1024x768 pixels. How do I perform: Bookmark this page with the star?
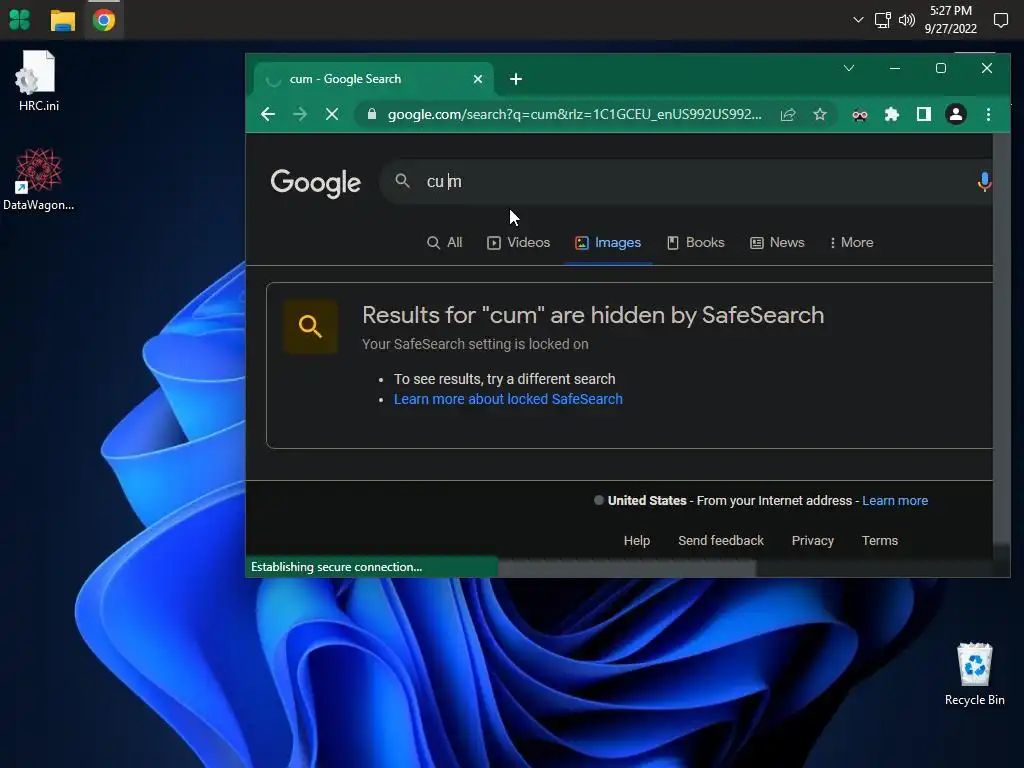820,114
